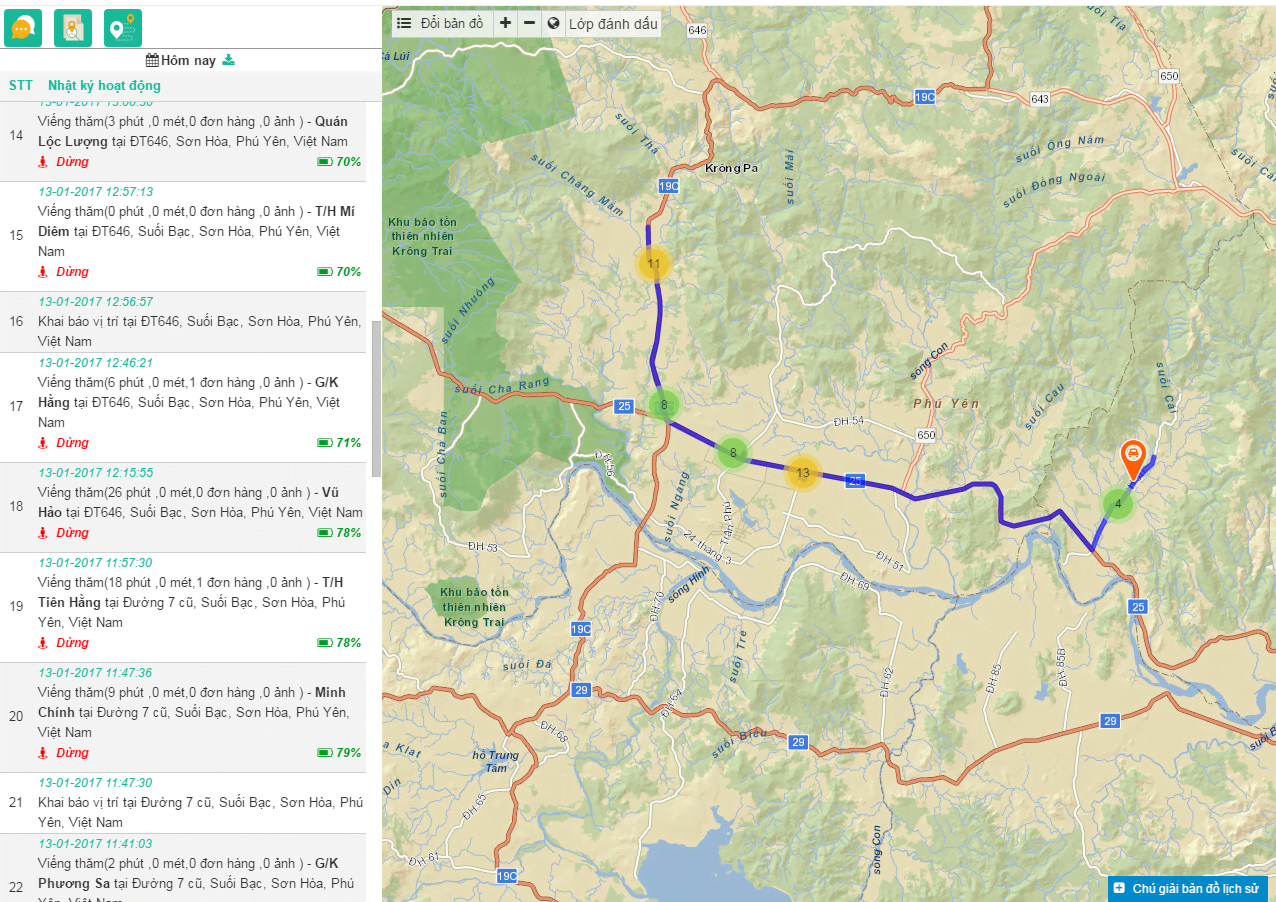Select the Vũ Hảo visit entry

coord(183,508)
